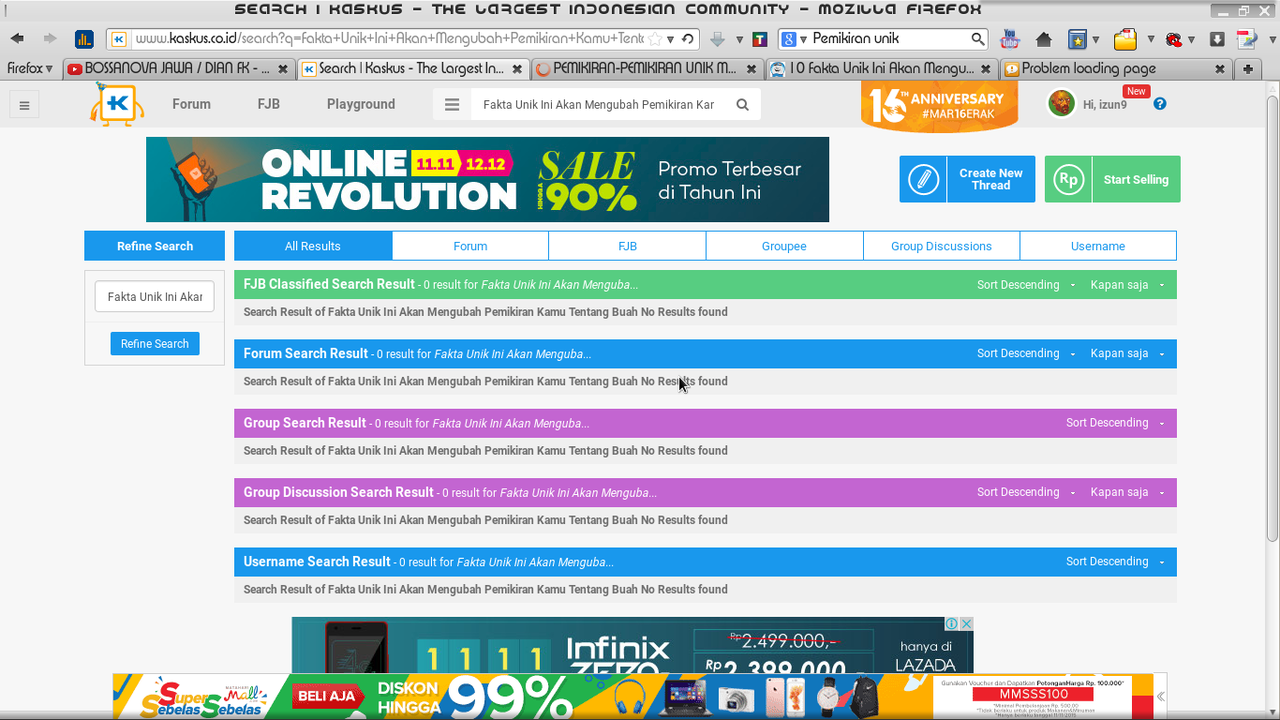
Task: Open the blue chart toolbar icon
Action: (85, 40)
